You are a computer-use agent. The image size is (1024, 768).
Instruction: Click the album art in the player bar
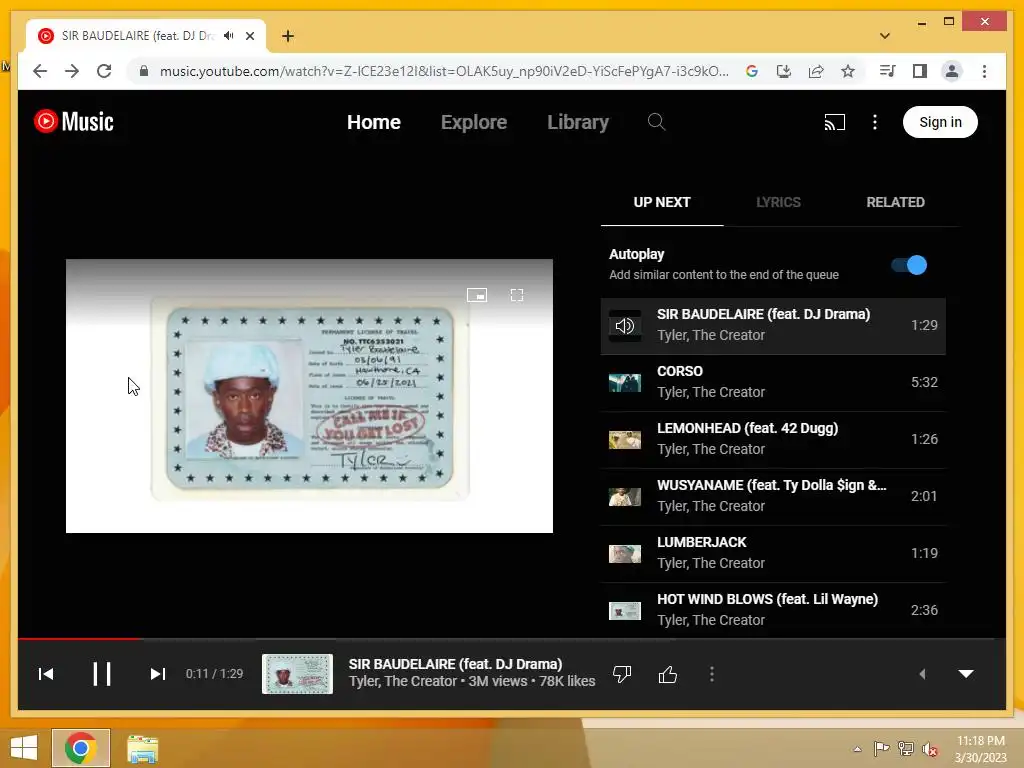(x=297, y=674)
